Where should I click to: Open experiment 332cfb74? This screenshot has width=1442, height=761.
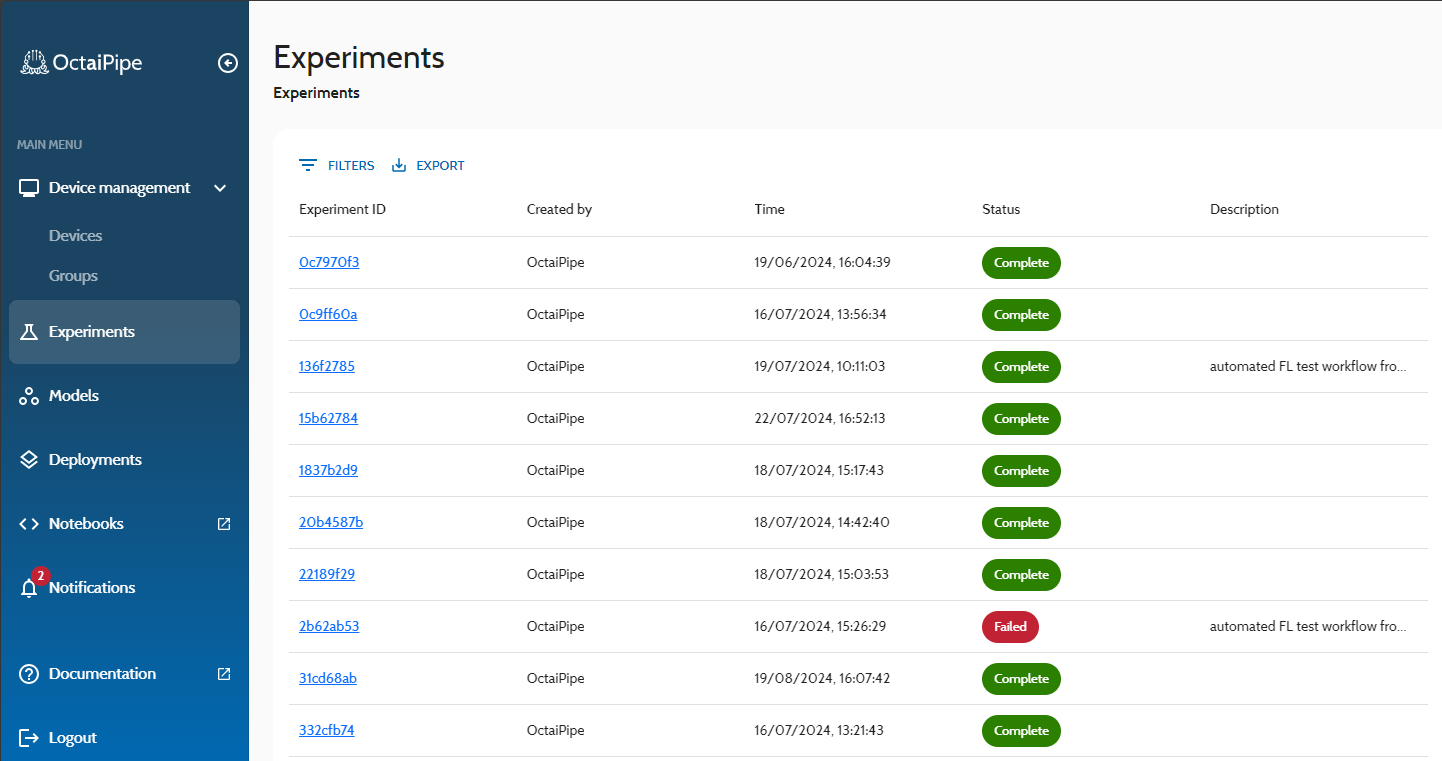[327, 731]
